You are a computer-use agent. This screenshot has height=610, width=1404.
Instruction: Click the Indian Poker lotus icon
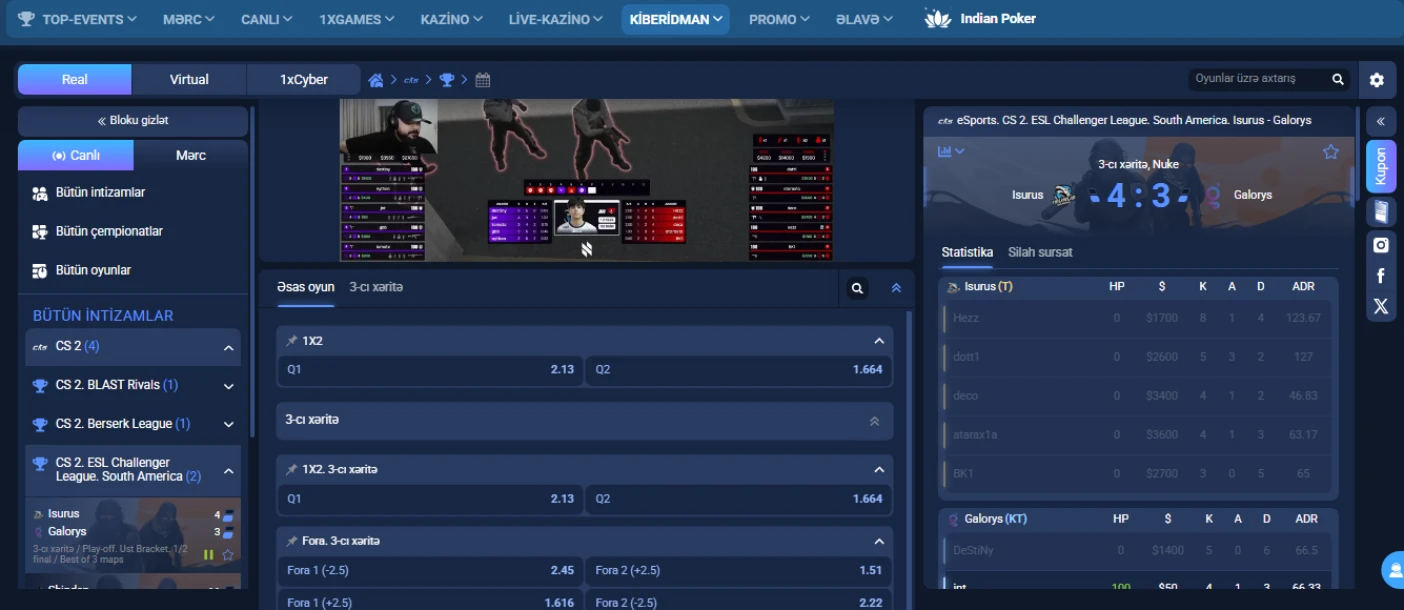tap(938, 19)
